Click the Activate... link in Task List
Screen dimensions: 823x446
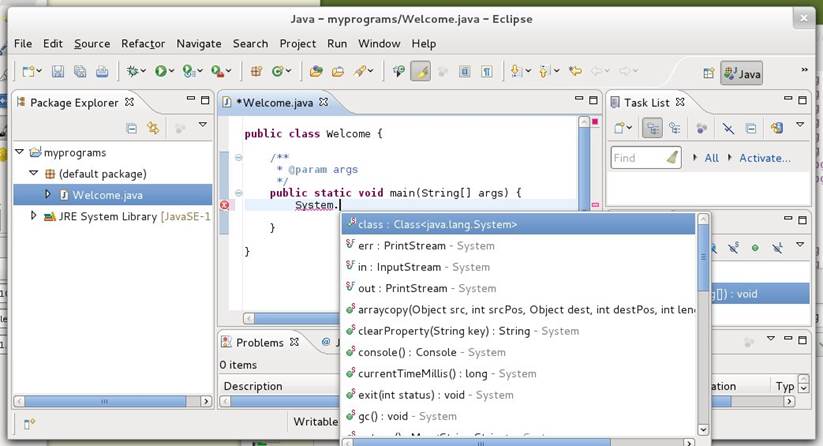[765, 158]
